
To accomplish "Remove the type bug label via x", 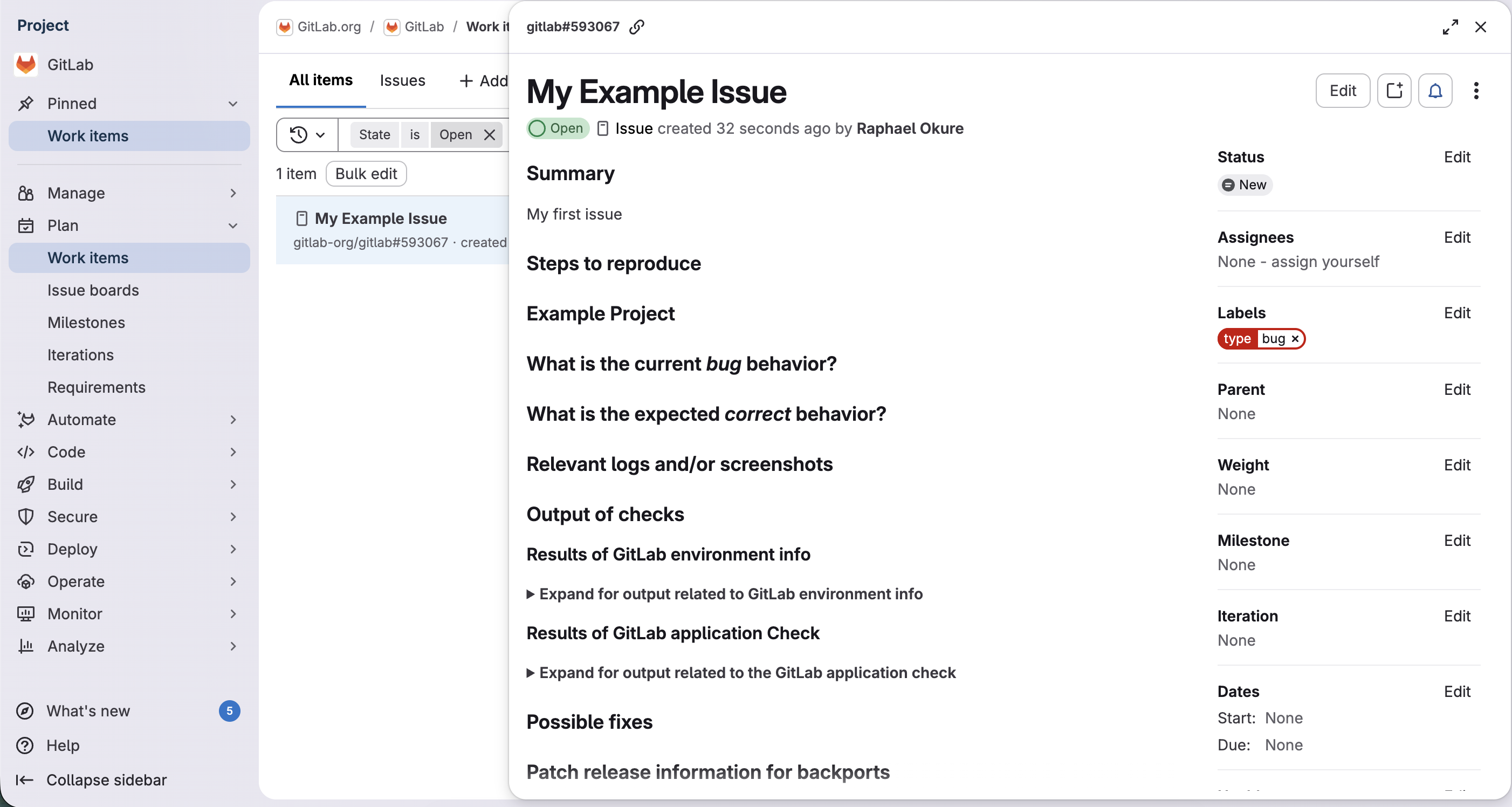I will point(1295,339).
